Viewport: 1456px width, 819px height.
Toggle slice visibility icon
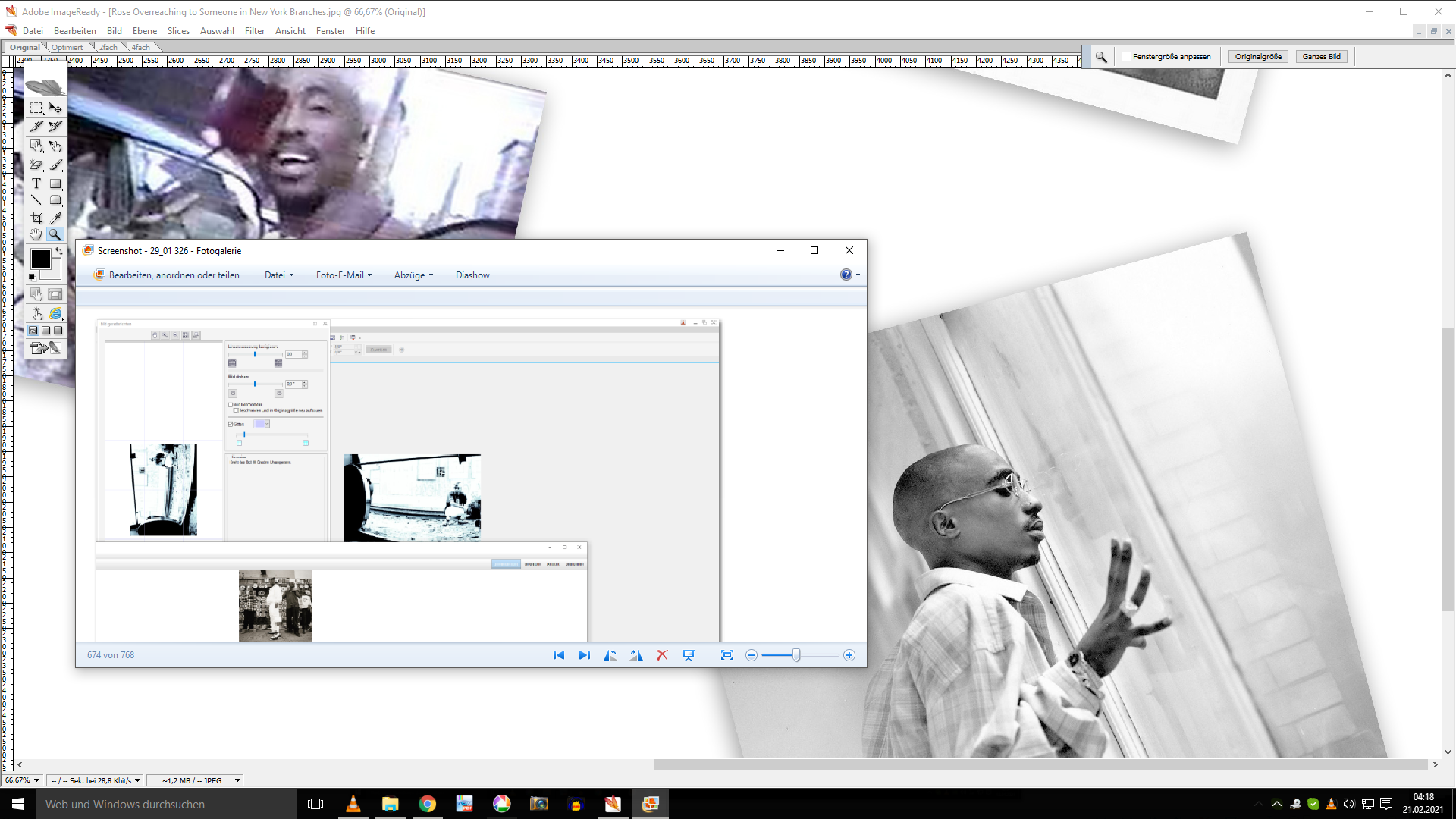[55, 294]
